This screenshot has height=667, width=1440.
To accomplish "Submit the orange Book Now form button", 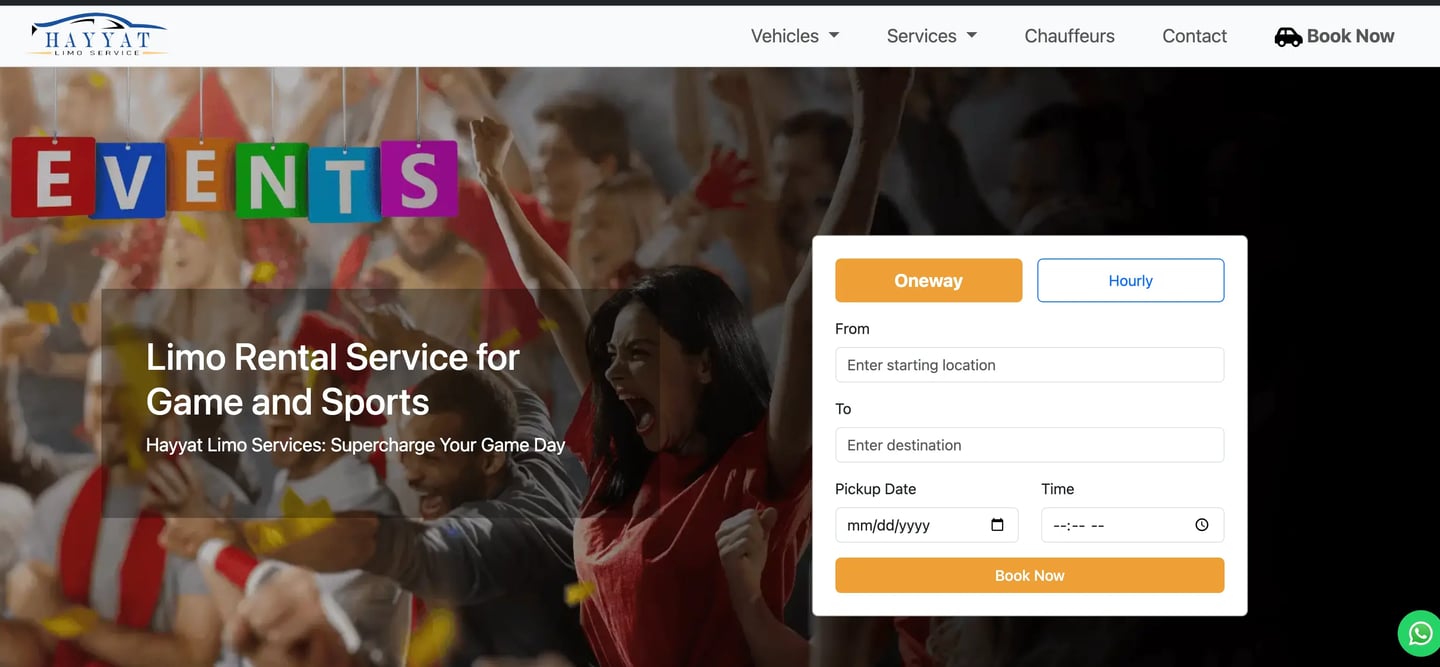I will click(1030, 575).
